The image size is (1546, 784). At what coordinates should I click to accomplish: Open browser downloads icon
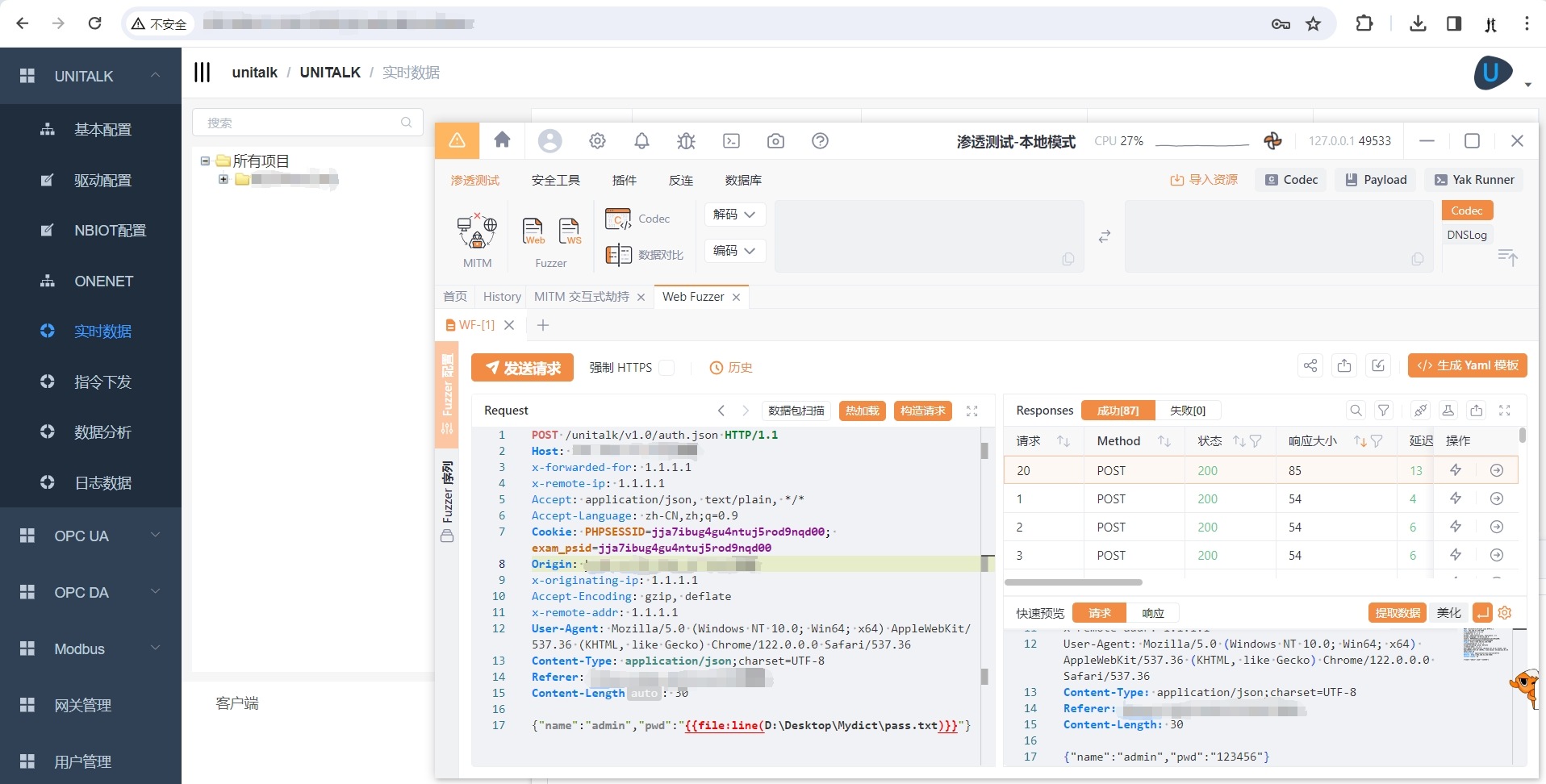pos(1418,23)
